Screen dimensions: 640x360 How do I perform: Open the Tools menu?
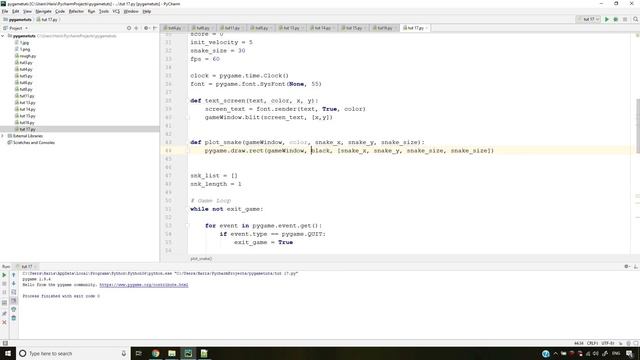pos(104,11)
